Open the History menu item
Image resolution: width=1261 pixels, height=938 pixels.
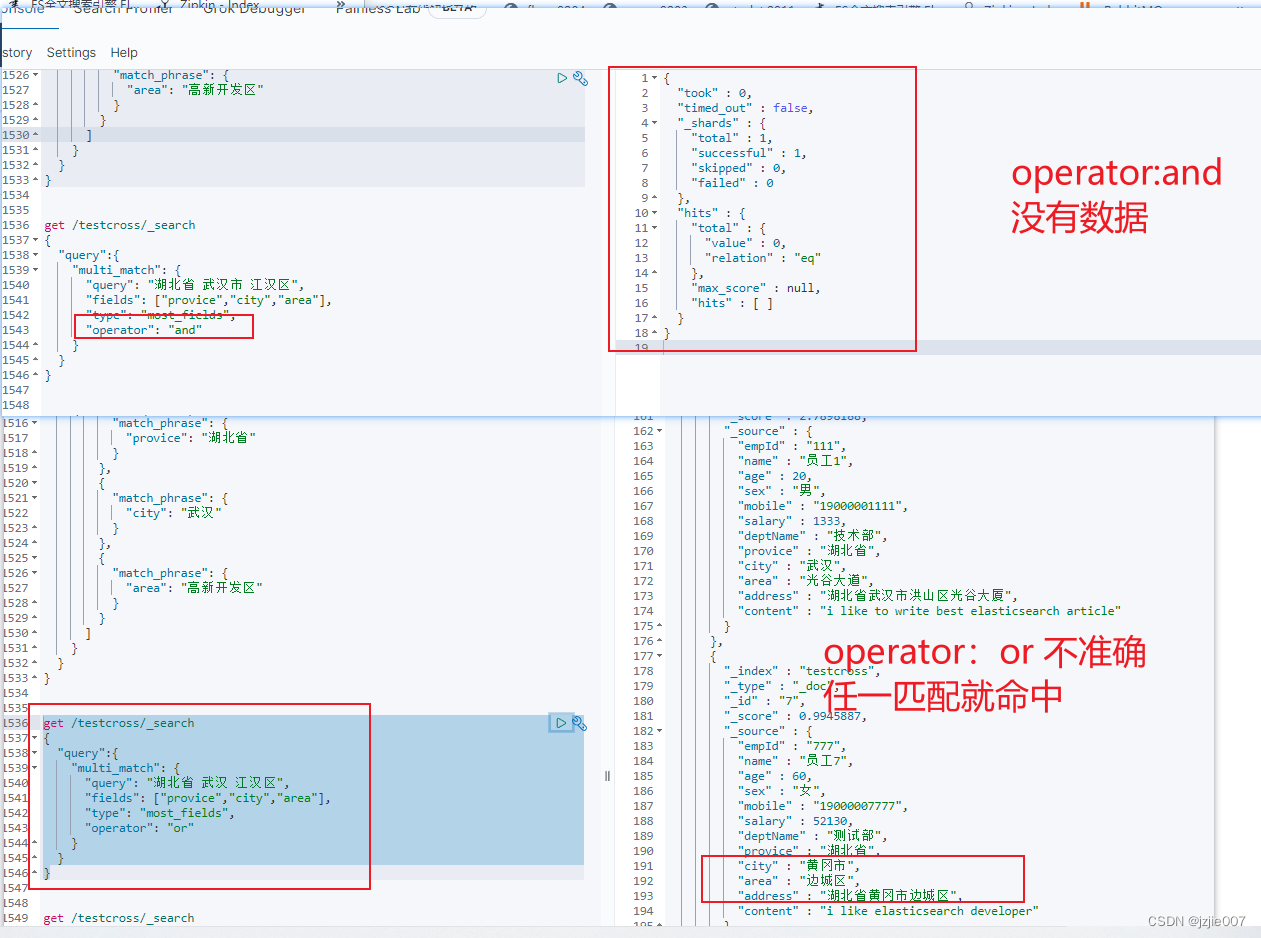(16, 52)
